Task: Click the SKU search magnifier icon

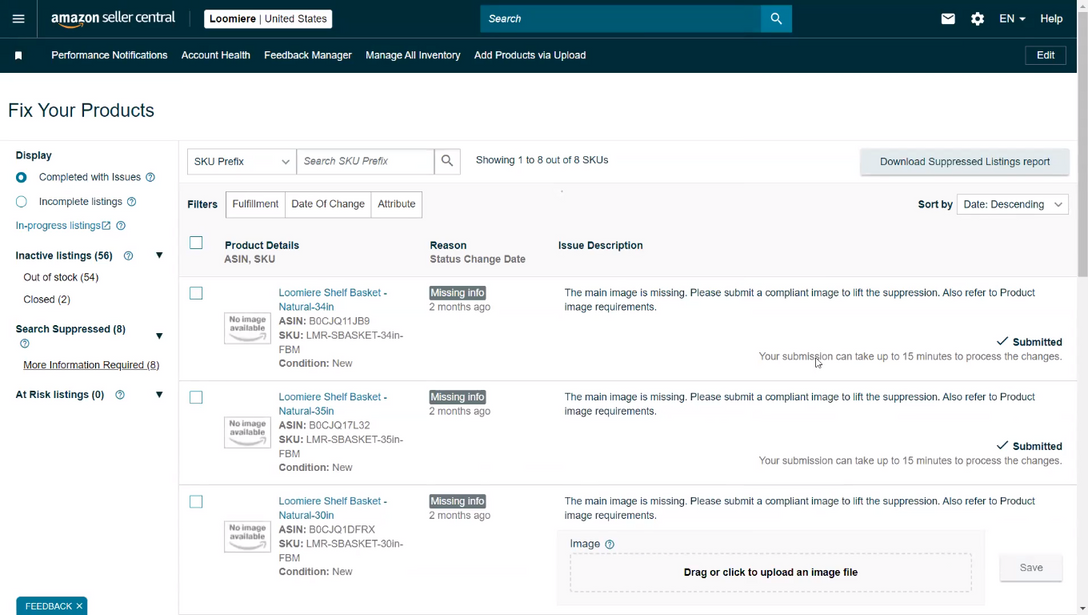Action: point(447,161)
